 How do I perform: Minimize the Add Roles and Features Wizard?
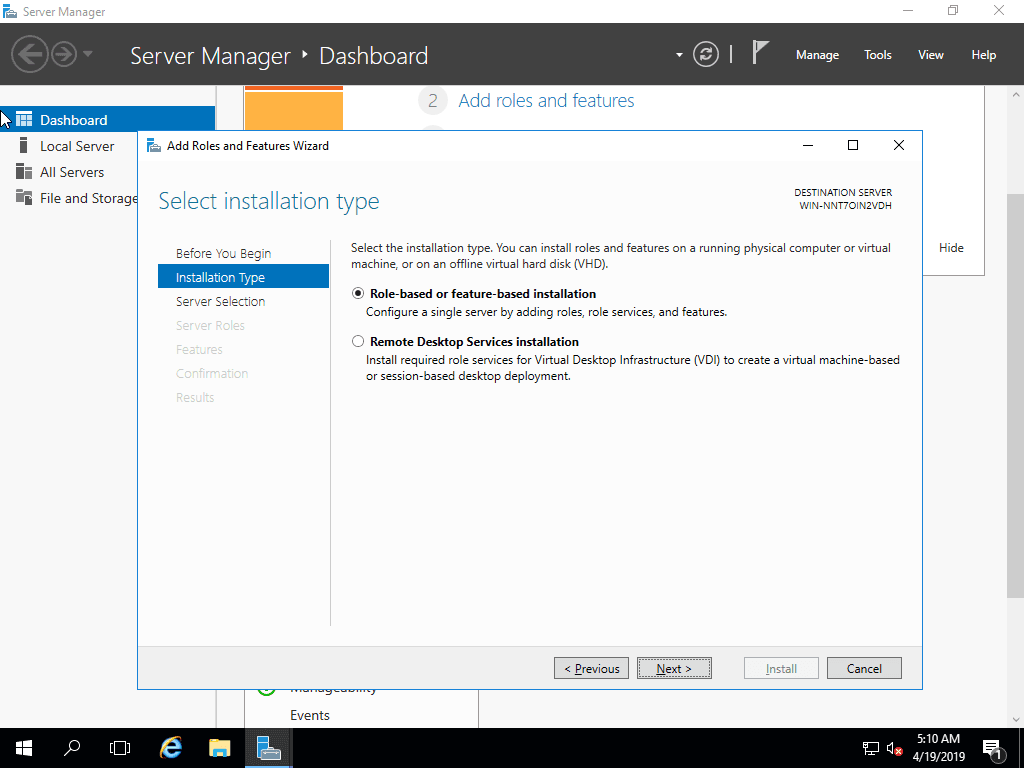807,145
